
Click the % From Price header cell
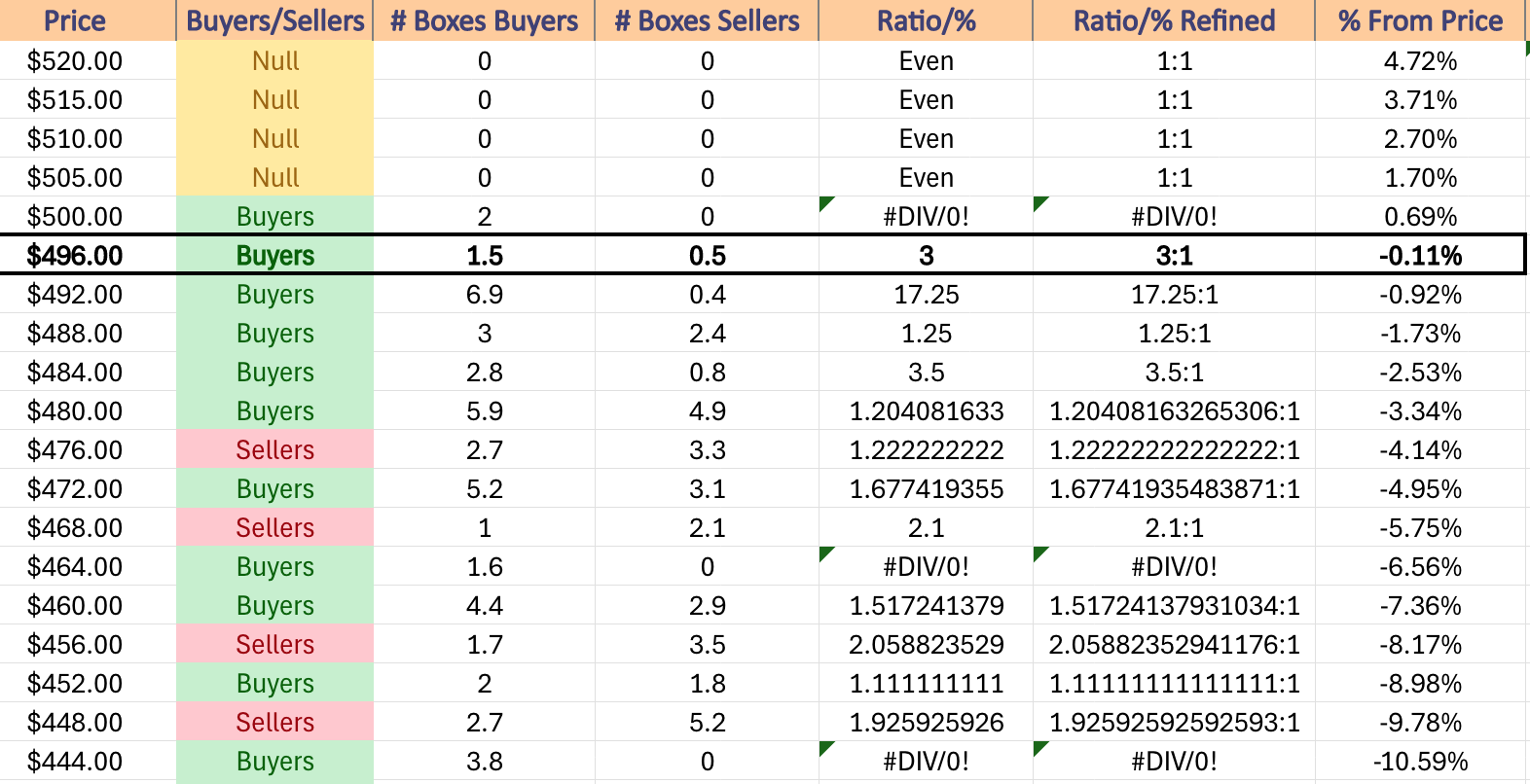coord(1420,20)
